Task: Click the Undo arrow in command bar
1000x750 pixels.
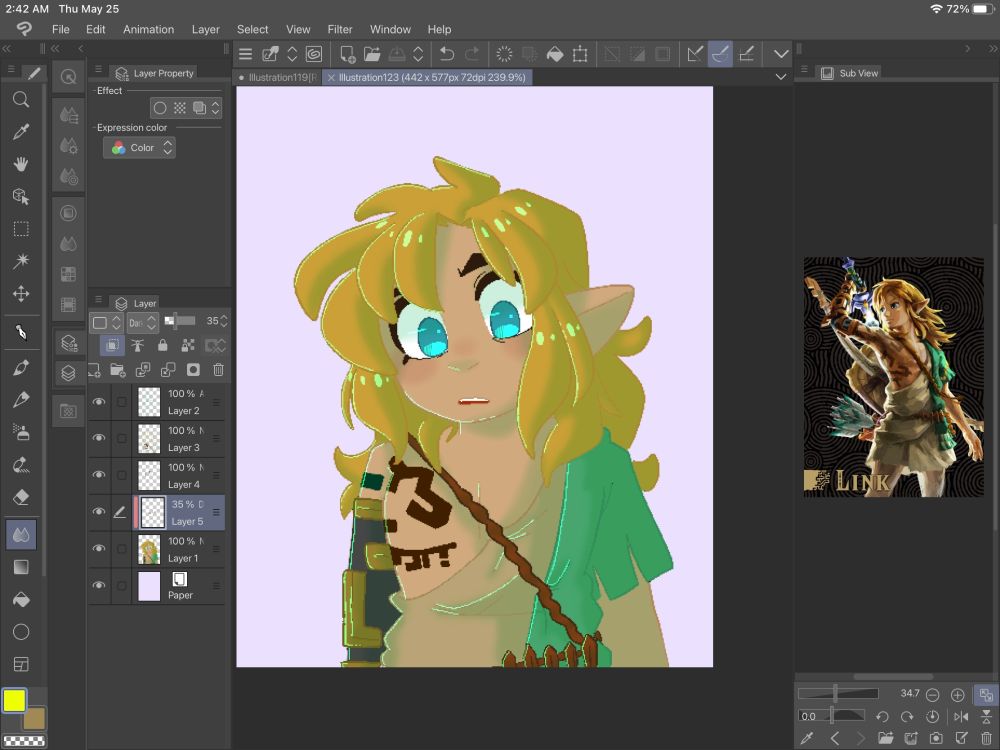Action: [448, 54]
